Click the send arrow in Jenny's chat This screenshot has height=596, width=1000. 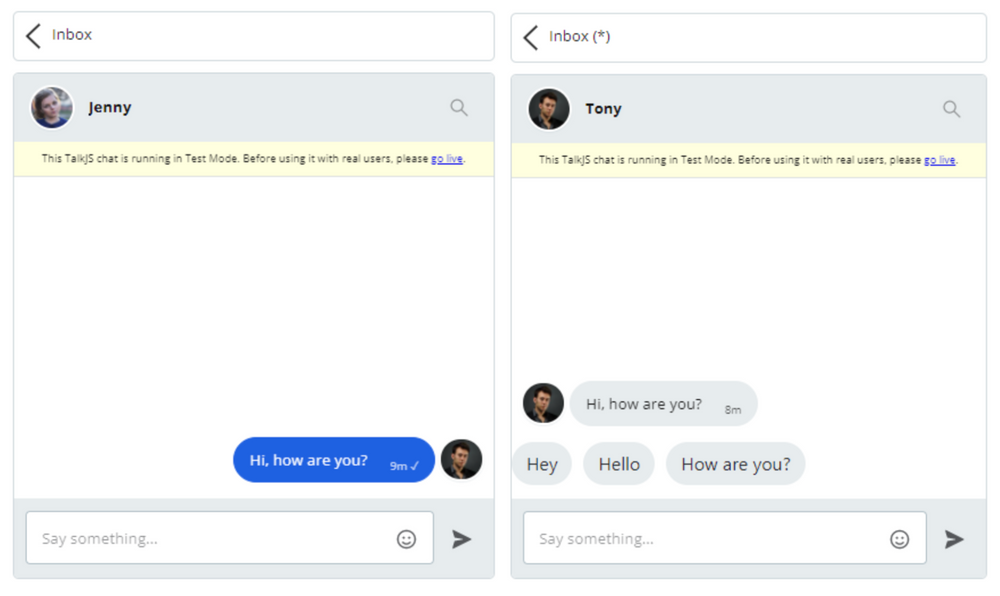[462, 539]
